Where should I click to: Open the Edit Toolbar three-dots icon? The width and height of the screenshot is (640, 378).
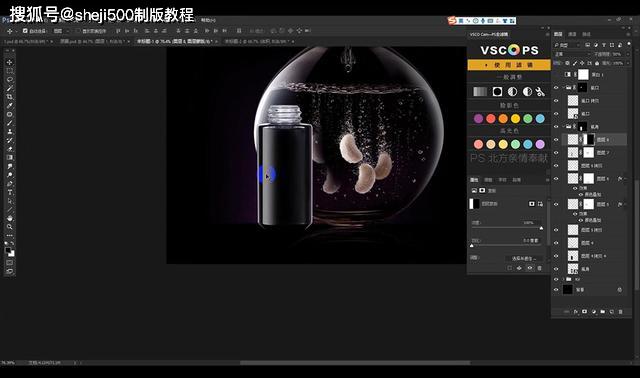(9, 236)
